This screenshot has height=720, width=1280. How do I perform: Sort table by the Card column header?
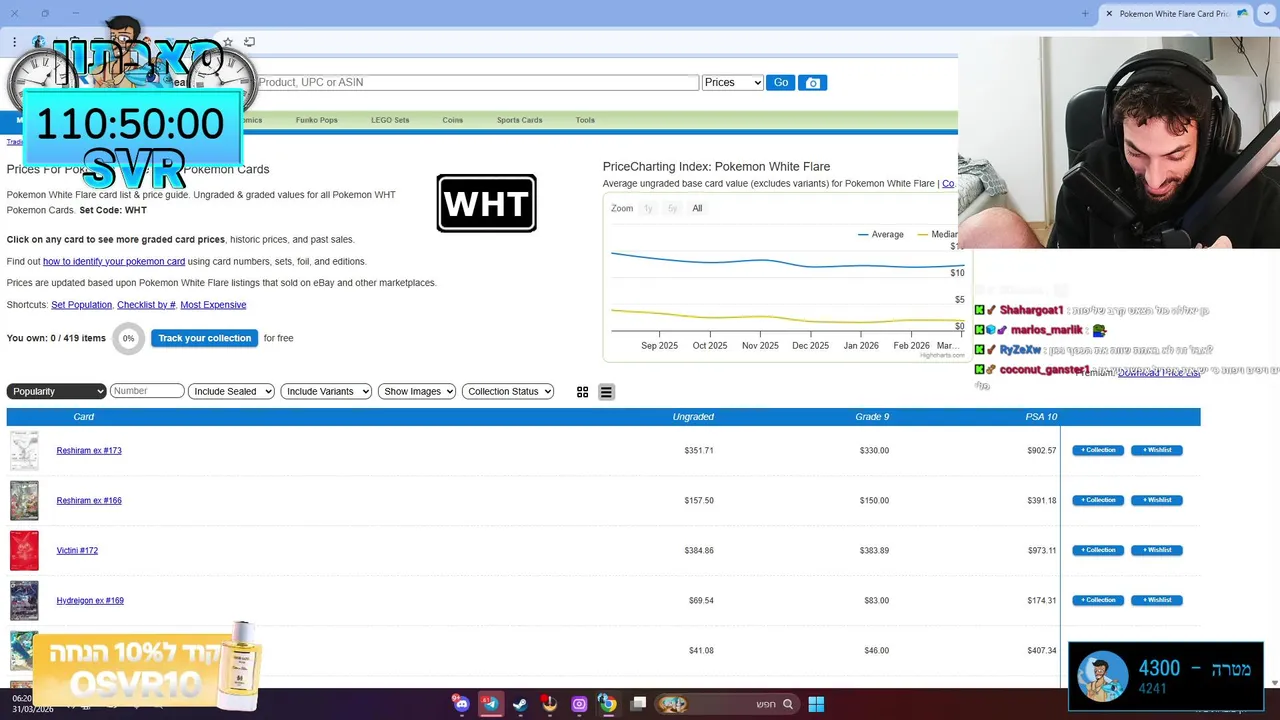tap(84, 417)
